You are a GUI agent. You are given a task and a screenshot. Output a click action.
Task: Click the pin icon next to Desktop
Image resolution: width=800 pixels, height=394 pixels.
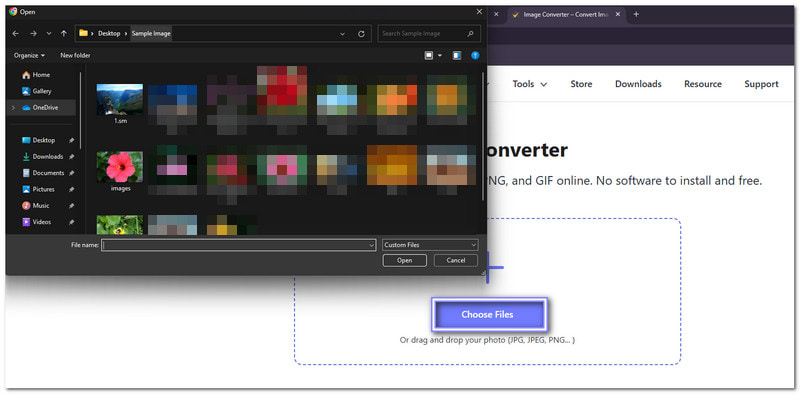coord(71,140)
